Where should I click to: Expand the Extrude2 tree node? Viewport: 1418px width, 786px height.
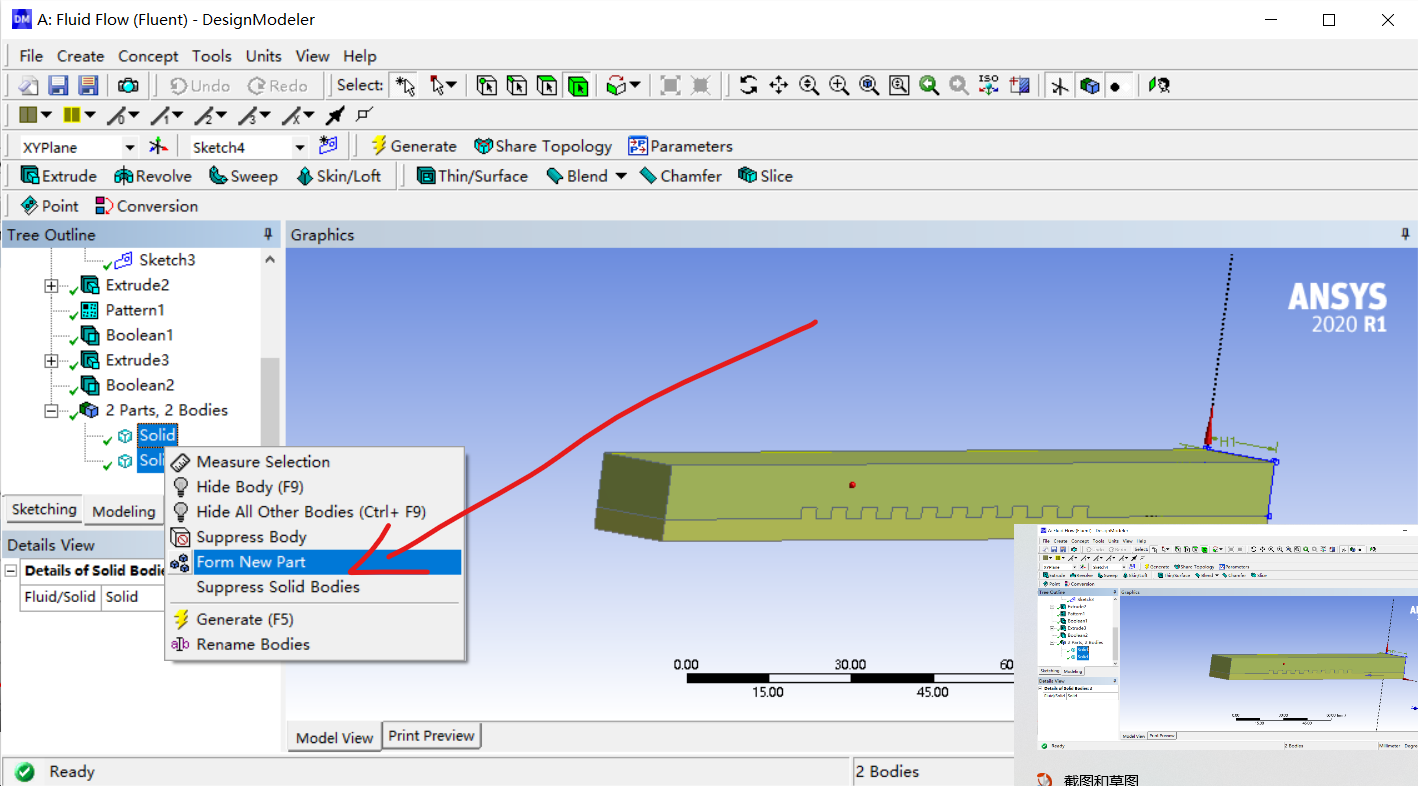51,285
